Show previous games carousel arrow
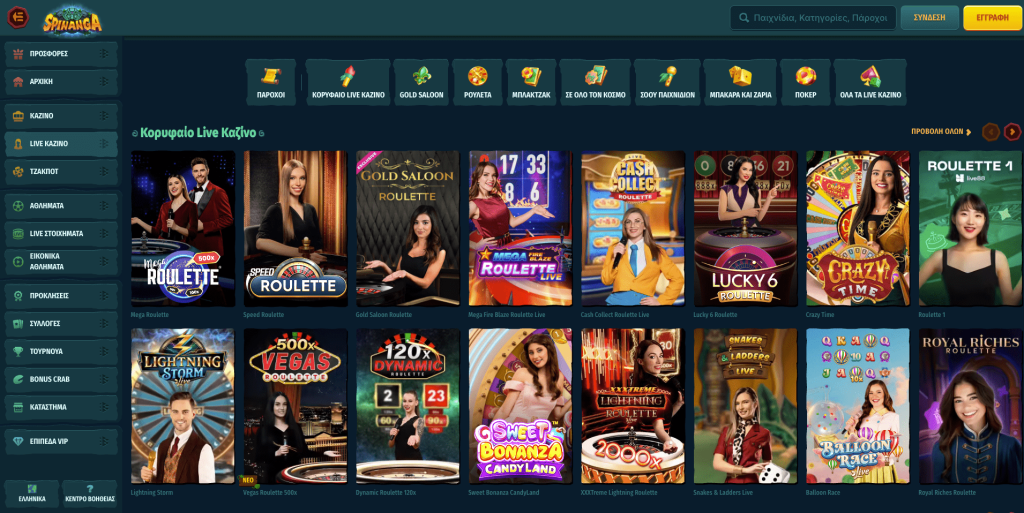Screen dimensions: 1024x513 991,132
